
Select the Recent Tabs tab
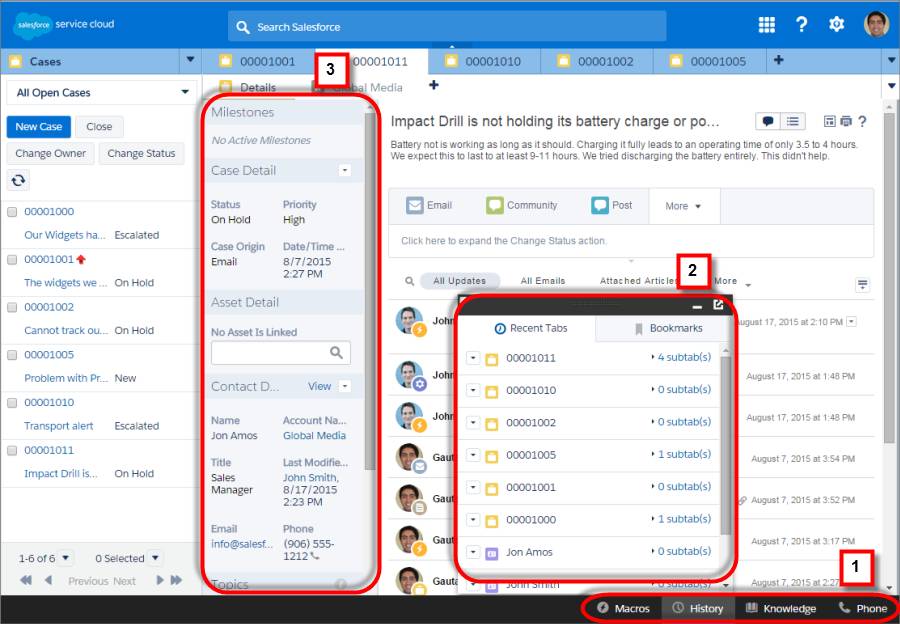[x=530, y=328]
